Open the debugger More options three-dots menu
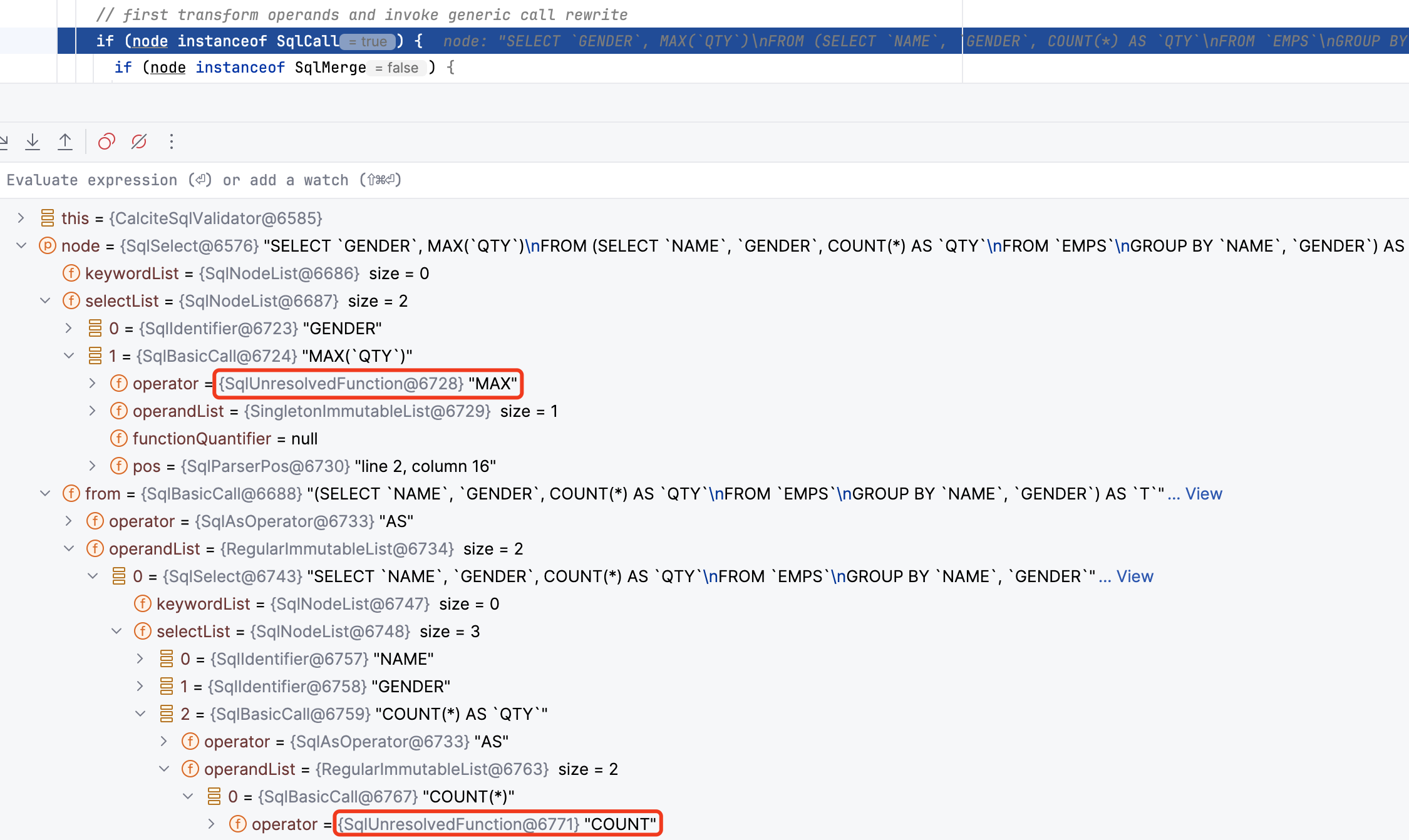This screenshot has width=1409, height=840. (171, 142)
